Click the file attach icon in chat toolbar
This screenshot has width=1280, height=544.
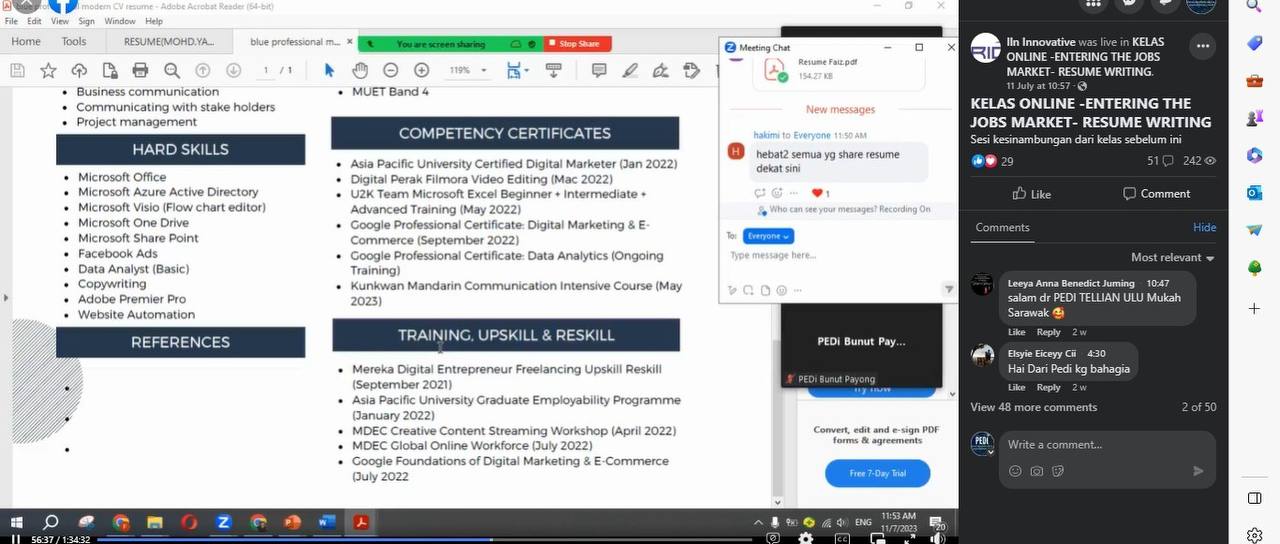[765, 291]
